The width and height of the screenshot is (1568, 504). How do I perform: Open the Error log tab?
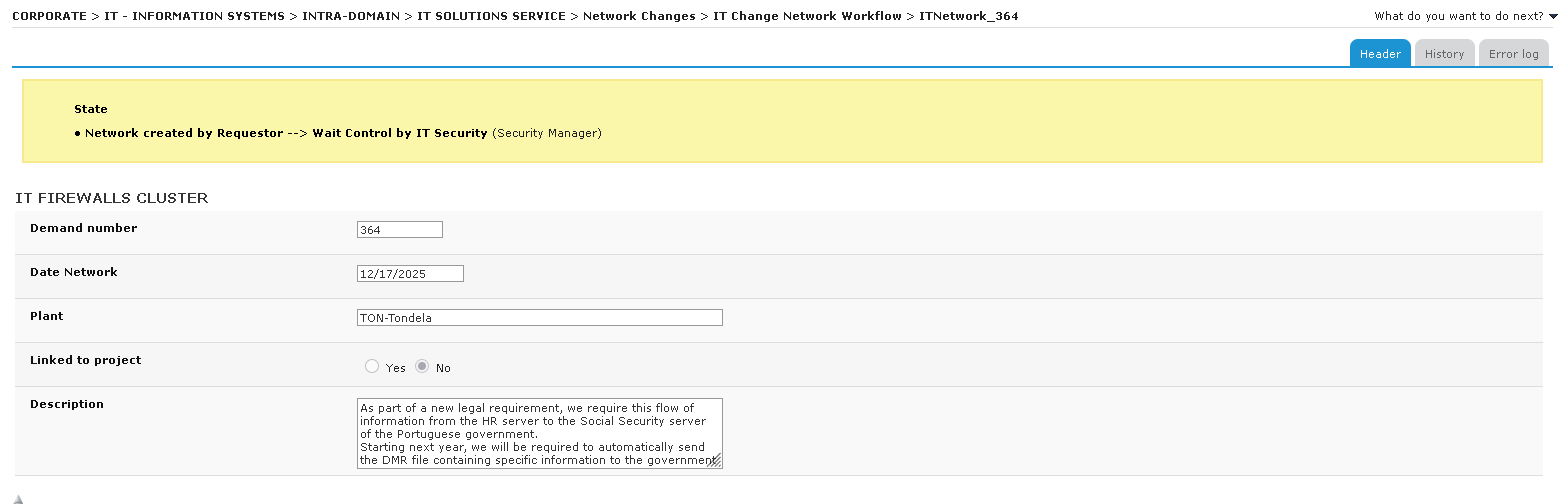1513,54
